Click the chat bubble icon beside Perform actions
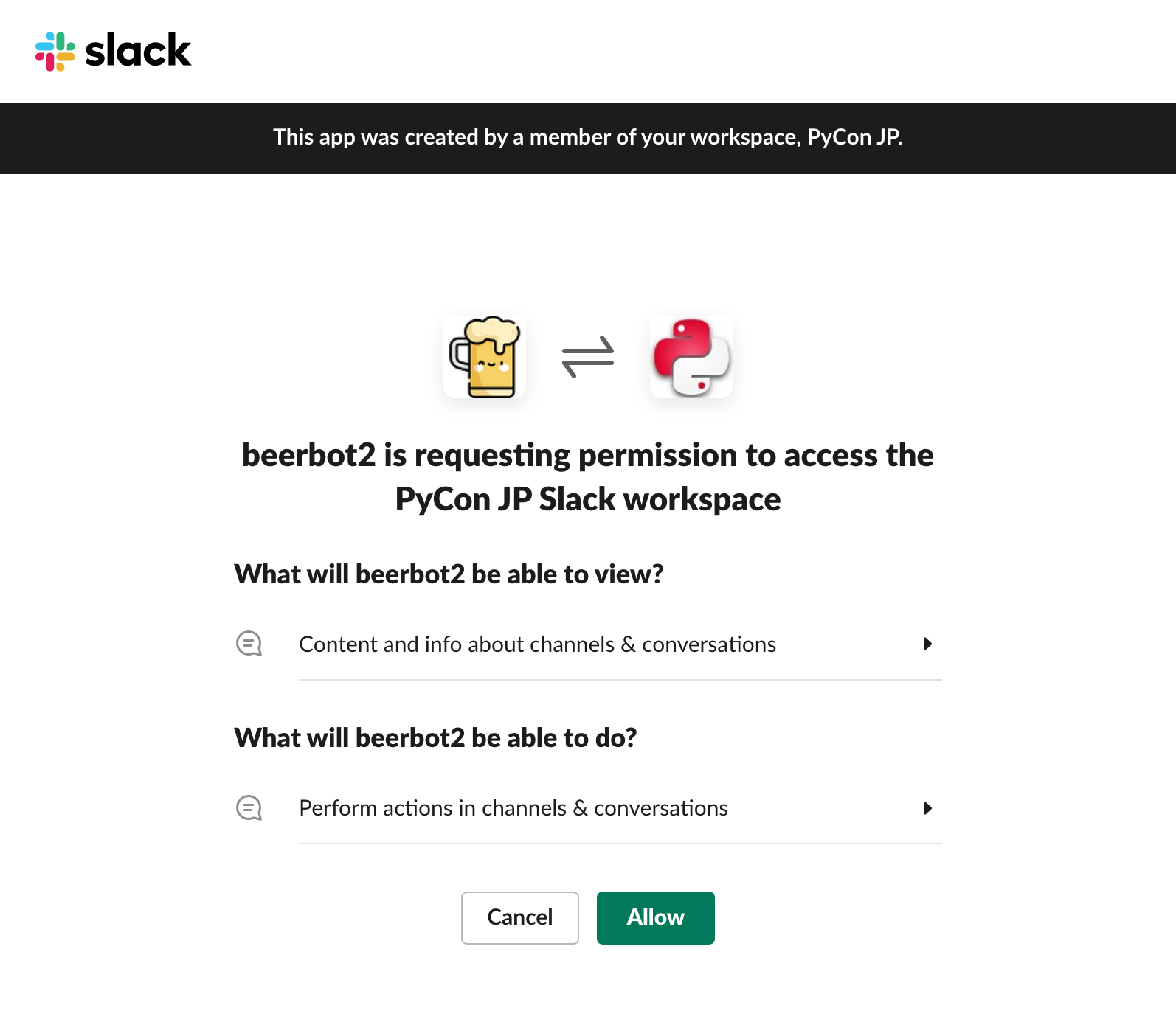The height and width of the screenshot is (1025, 1176). click(x=249, y=808)
